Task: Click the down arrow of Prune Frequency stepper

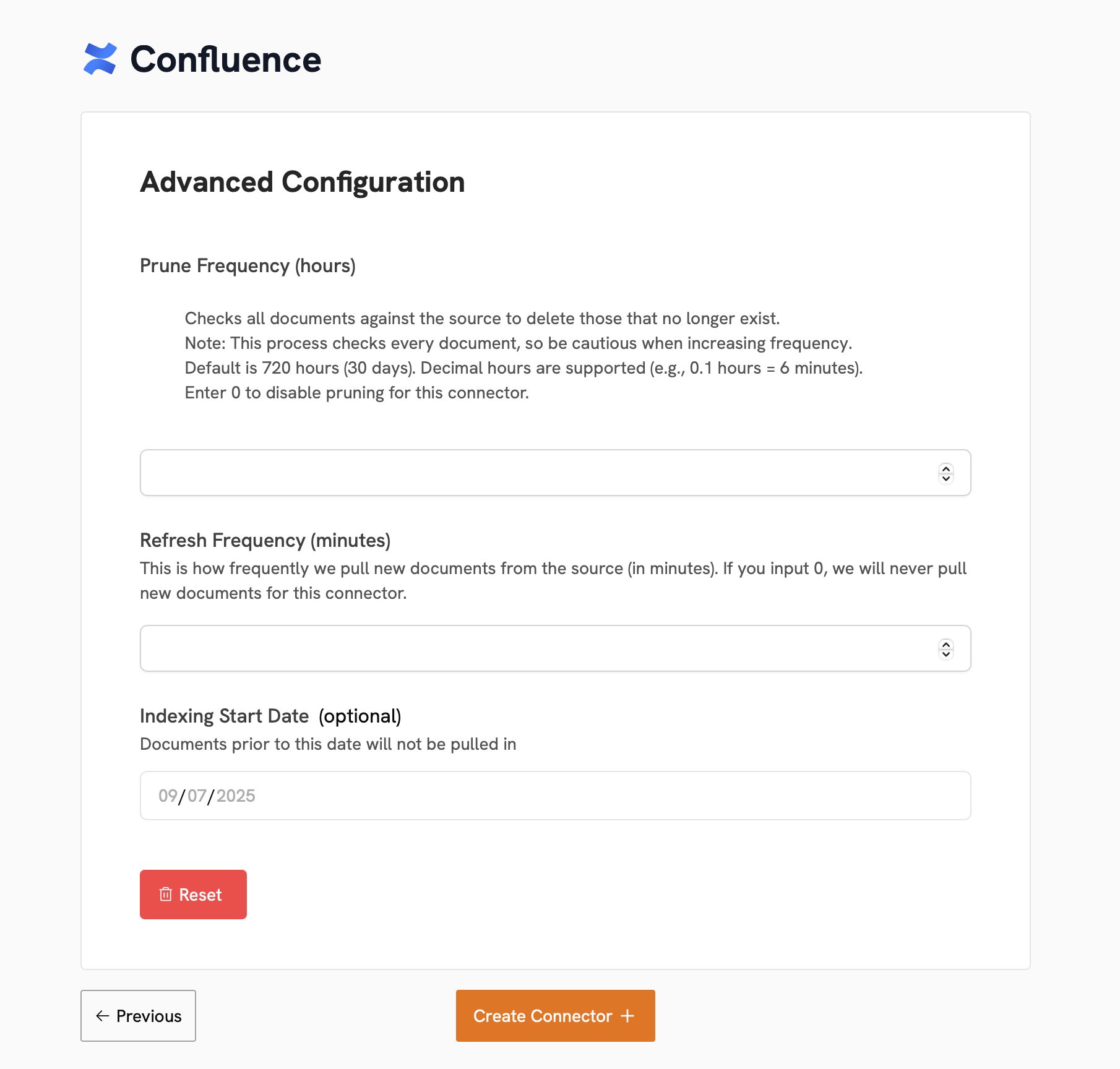Action: [946, 478]
